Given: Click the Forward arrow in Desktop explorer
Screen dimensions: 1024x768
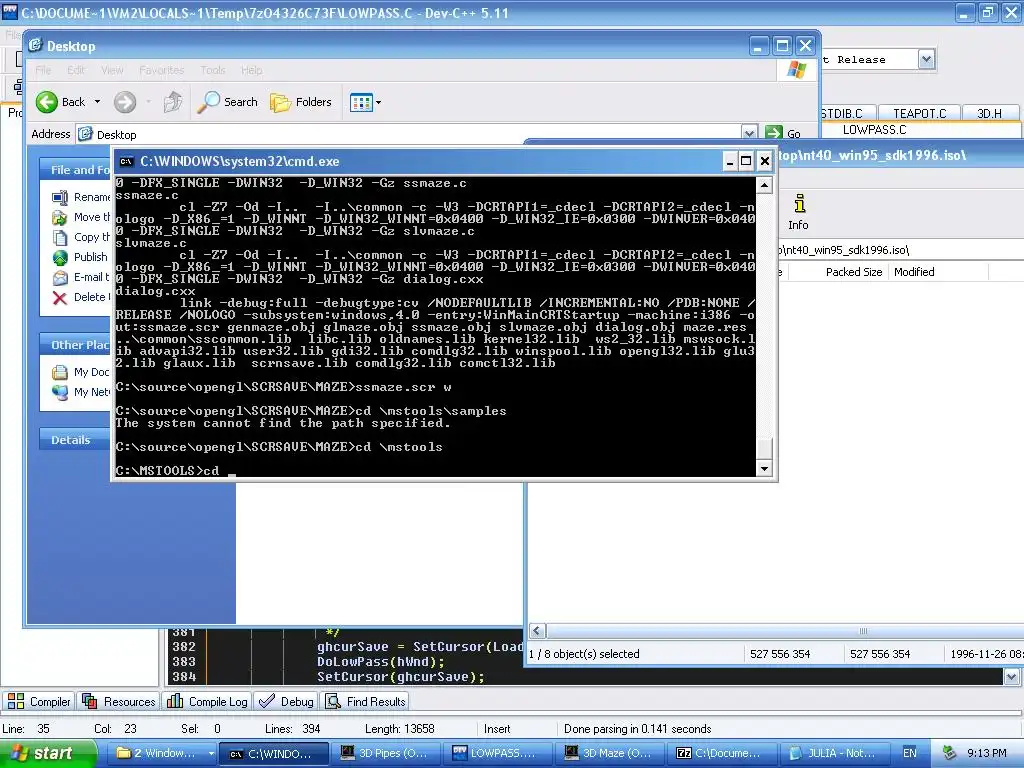Looking at the screenshot, I should 125,102.
